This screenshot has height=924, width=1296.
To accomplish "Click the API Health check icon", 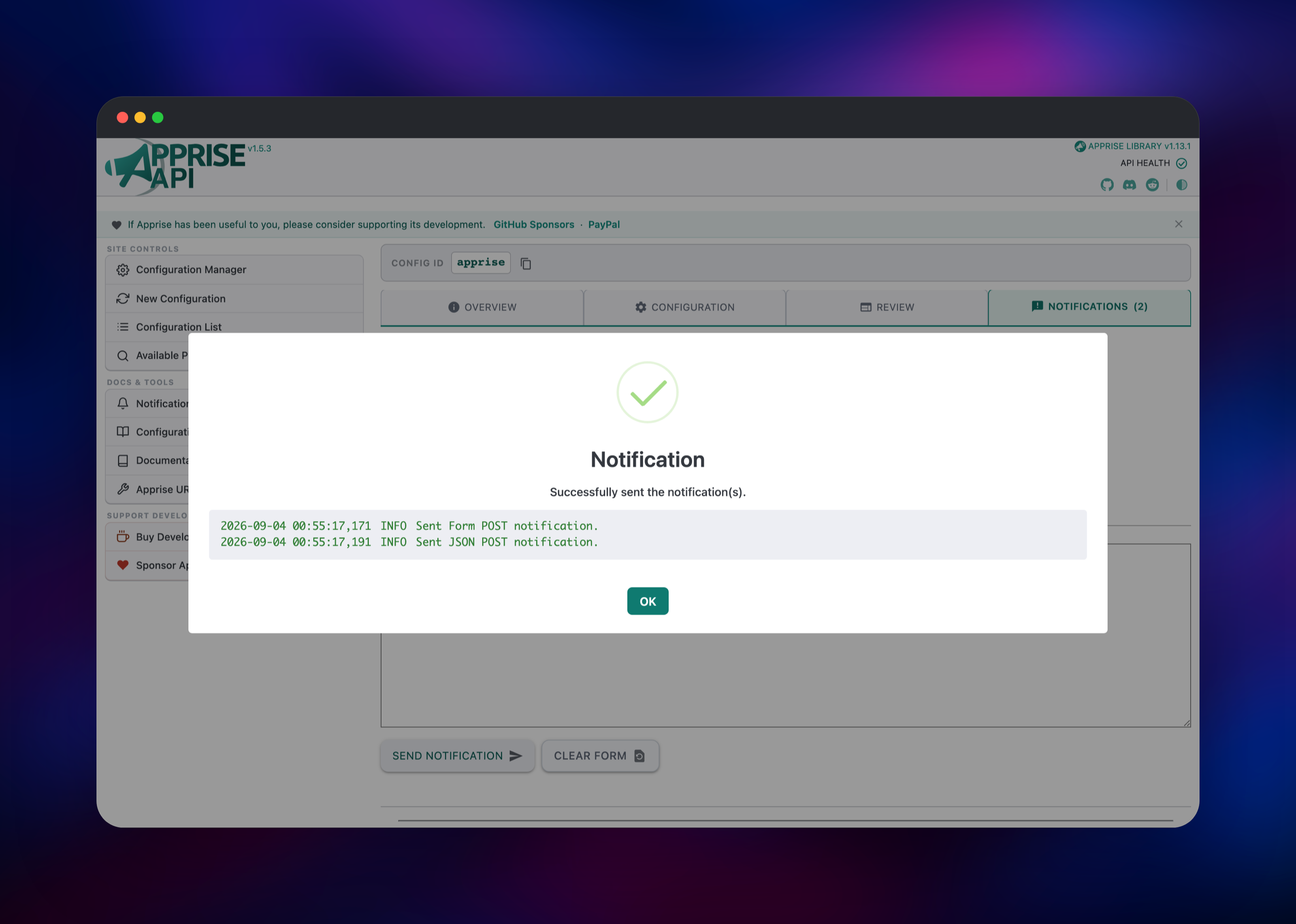I will coord(1181,163).
